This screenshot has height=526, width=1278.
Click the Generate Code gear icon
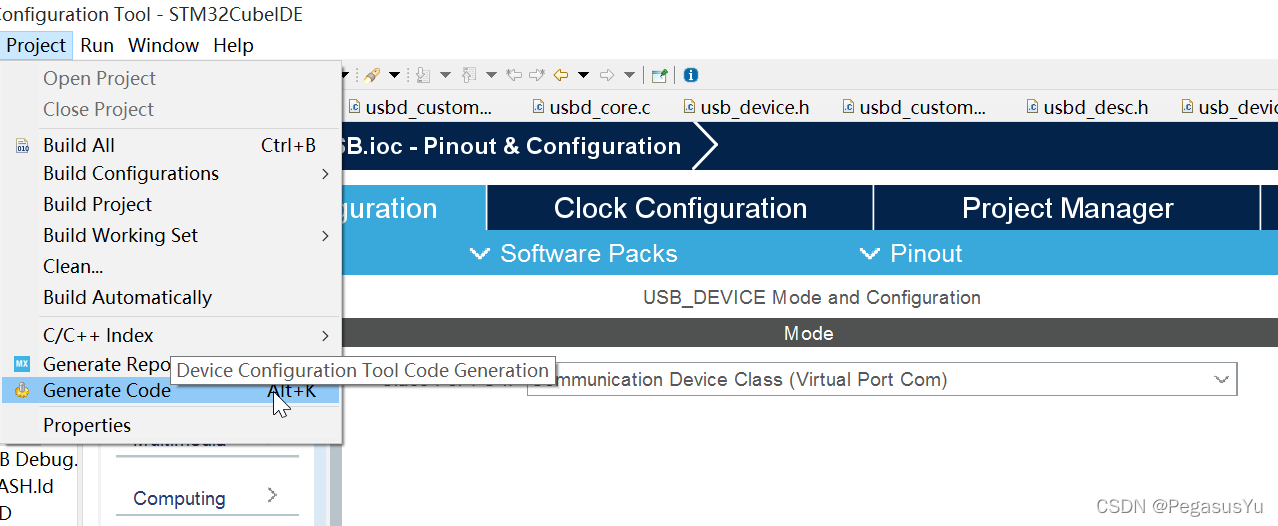coord(22,390)
